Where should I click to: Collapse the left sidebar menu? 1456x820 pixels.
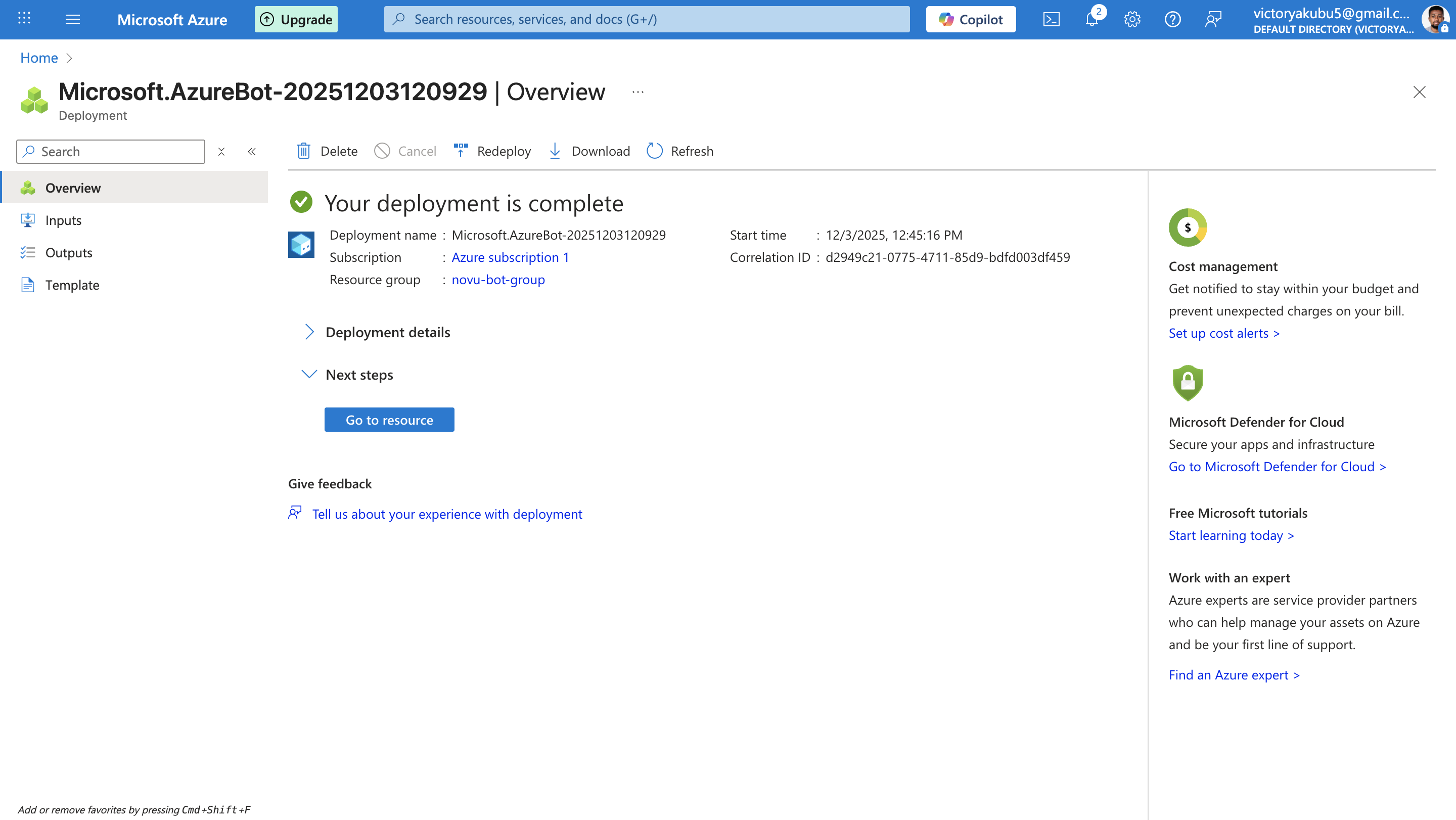[x=252, y=152]
